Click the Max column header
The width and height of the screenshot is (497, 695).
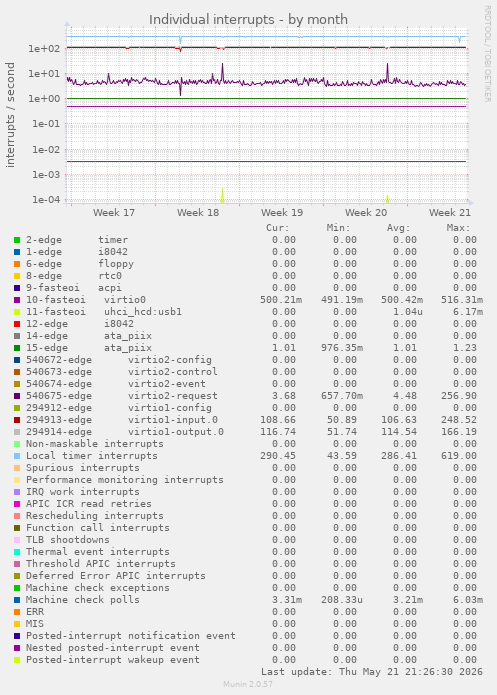pos(458,228)
